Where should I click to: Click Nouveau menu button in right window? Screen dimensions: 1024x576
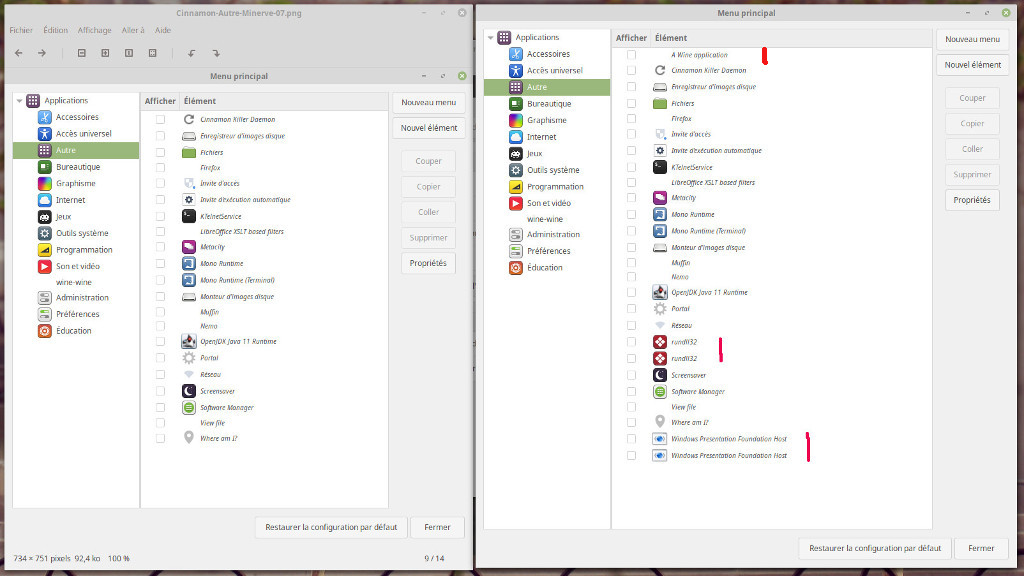(972, 39)
